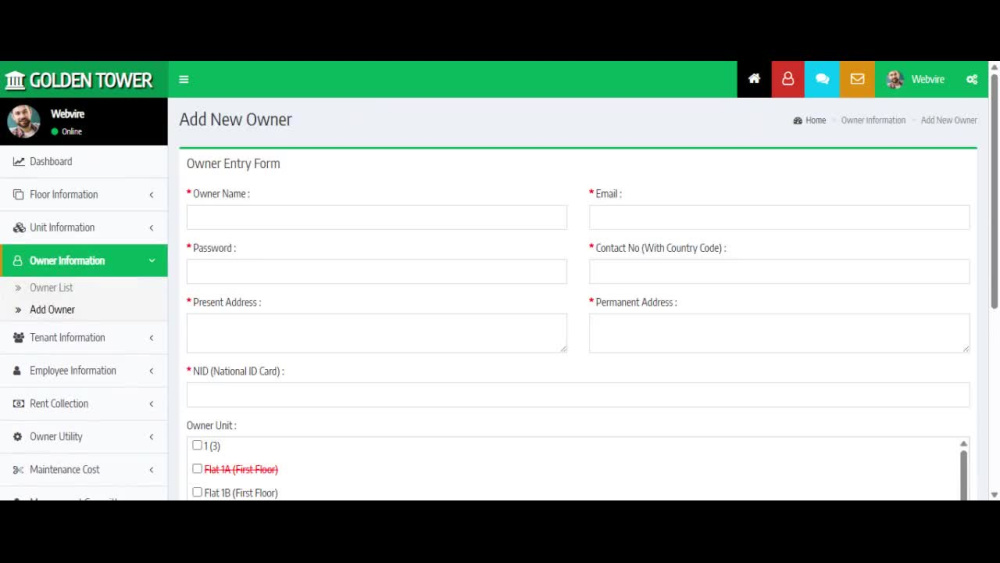Click the main page vertical scrollbar
Viewport: 1000px width, 563px height.
pyautogui.click(x=994, y=191)
